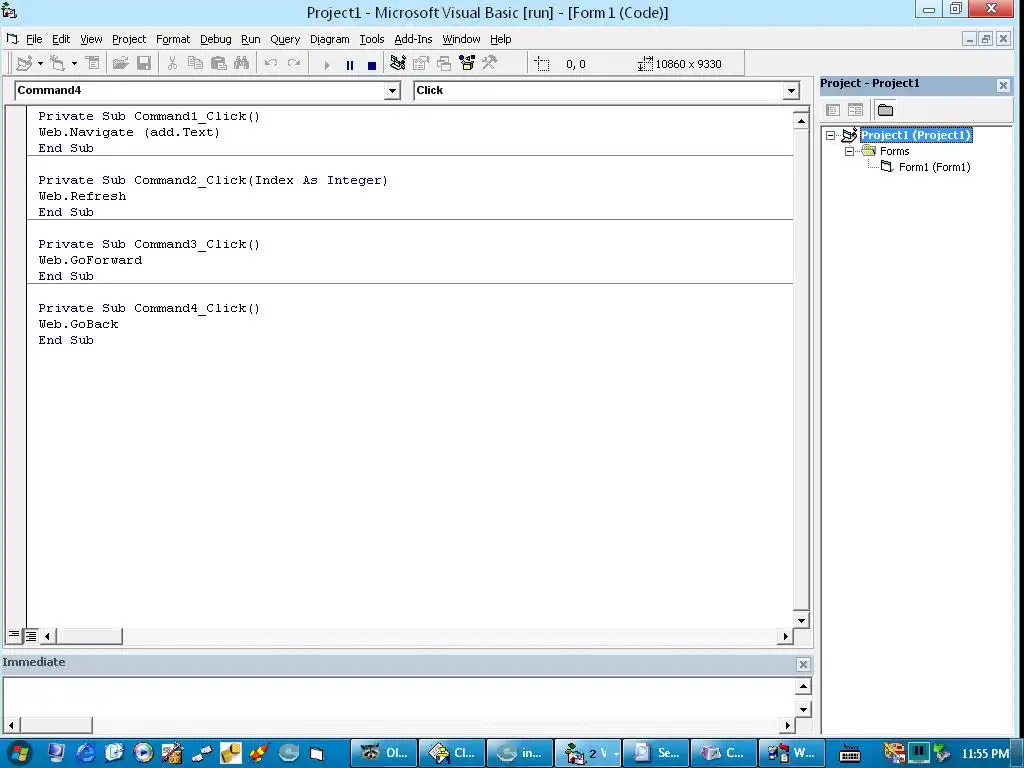
Task: Switch to Full Module View button
Action: 31,635
